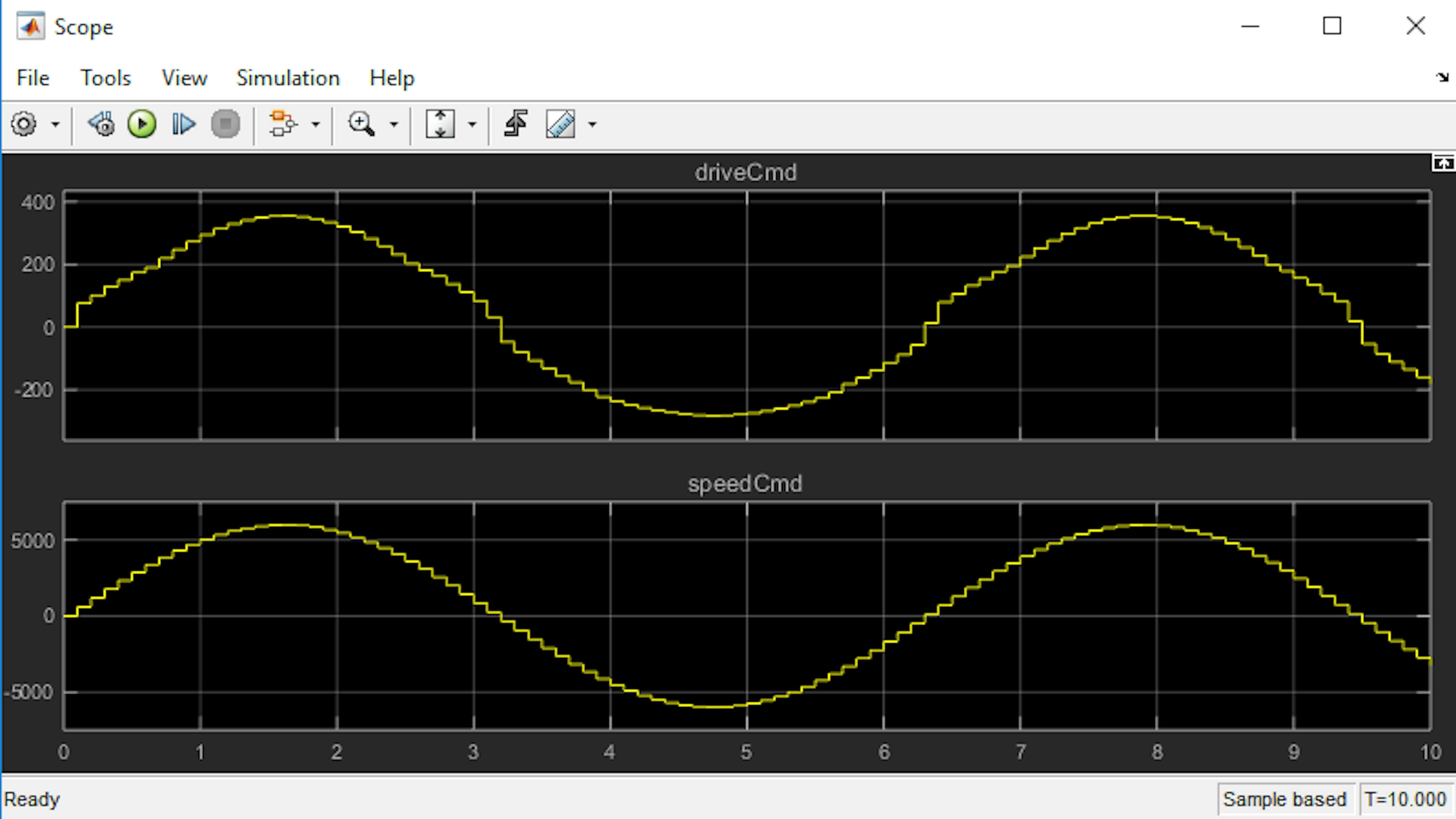Click the -200 label on driveCmd y-axis

tap(34, 389)
